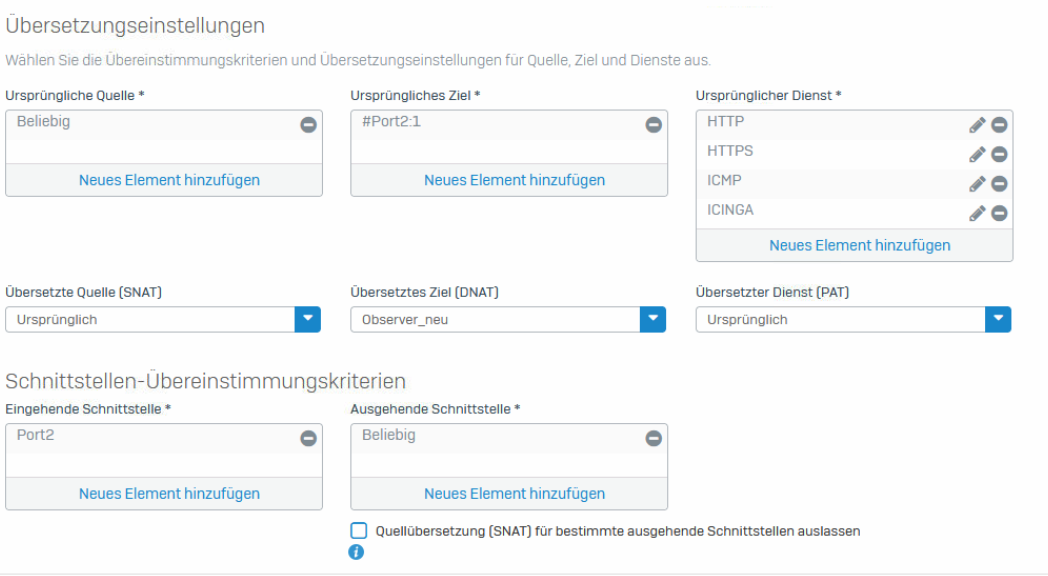Remove the HTTP service entry

click(999, 124)
